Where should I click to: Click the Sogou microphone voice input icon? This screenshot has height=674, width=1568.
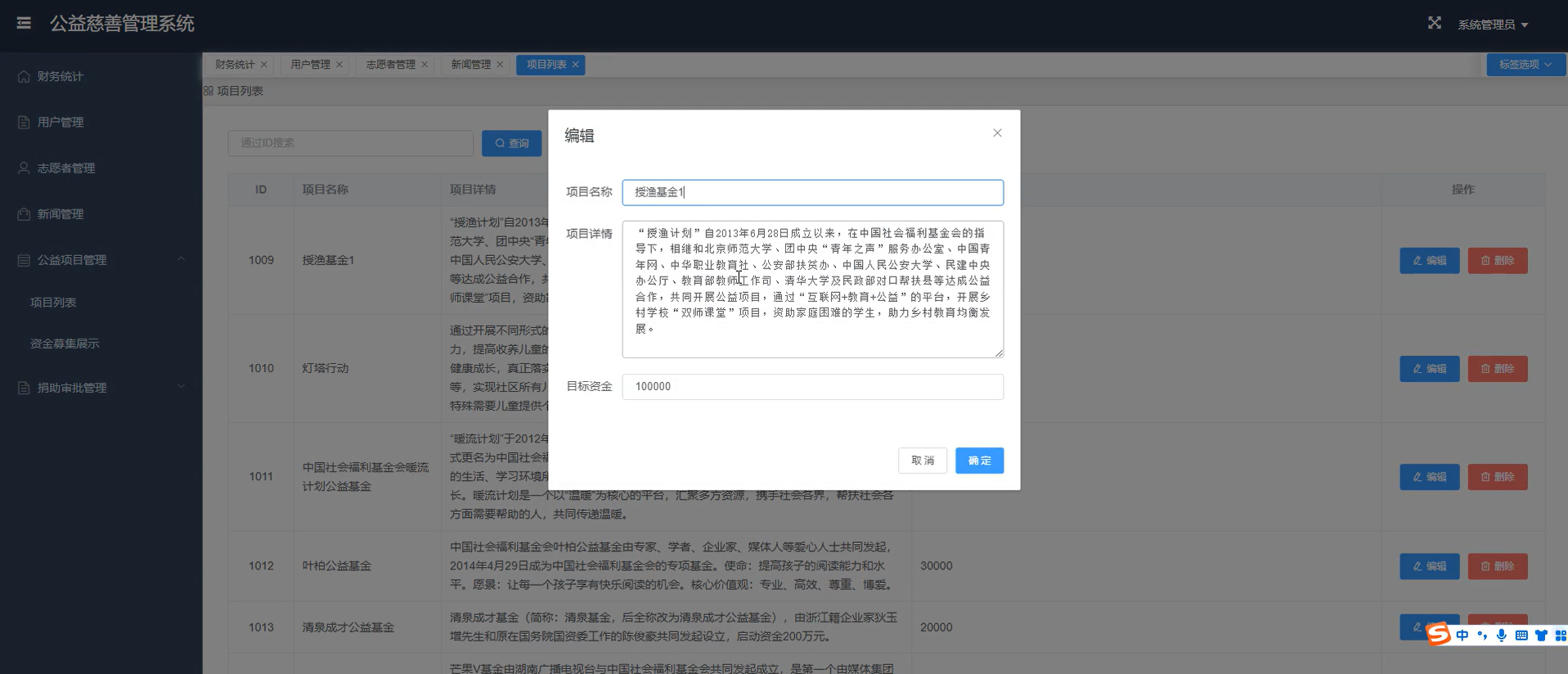tap(1501, 636)
